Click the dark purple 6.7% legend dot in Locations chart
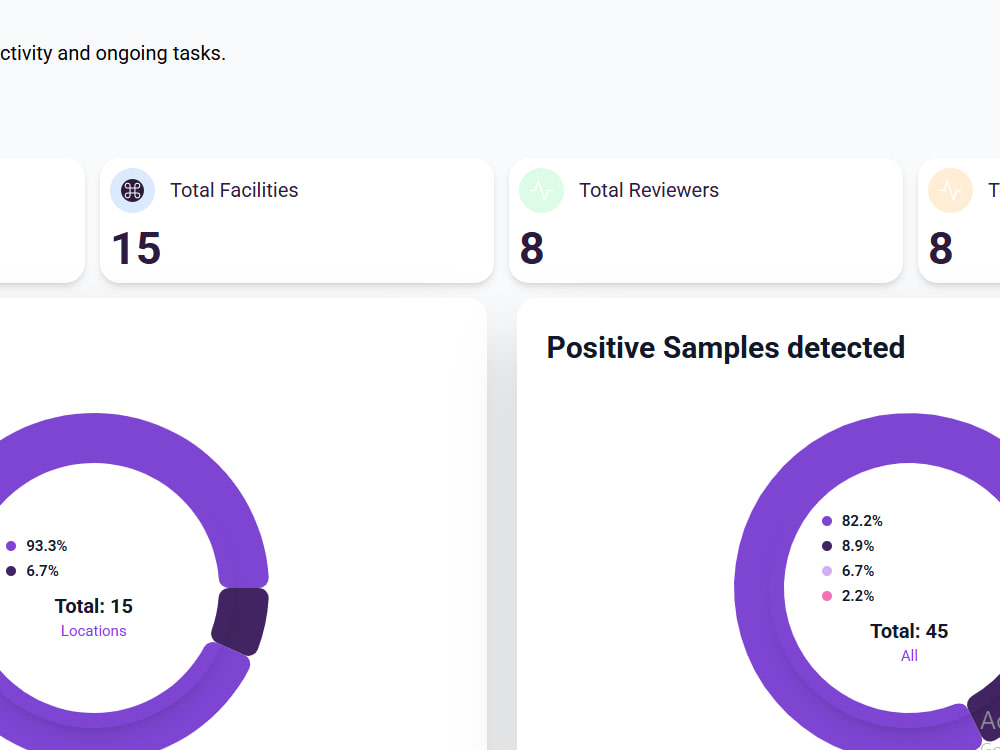This screenshot has width=1000, height=750. pyautogui.click(x=11, y=571)
